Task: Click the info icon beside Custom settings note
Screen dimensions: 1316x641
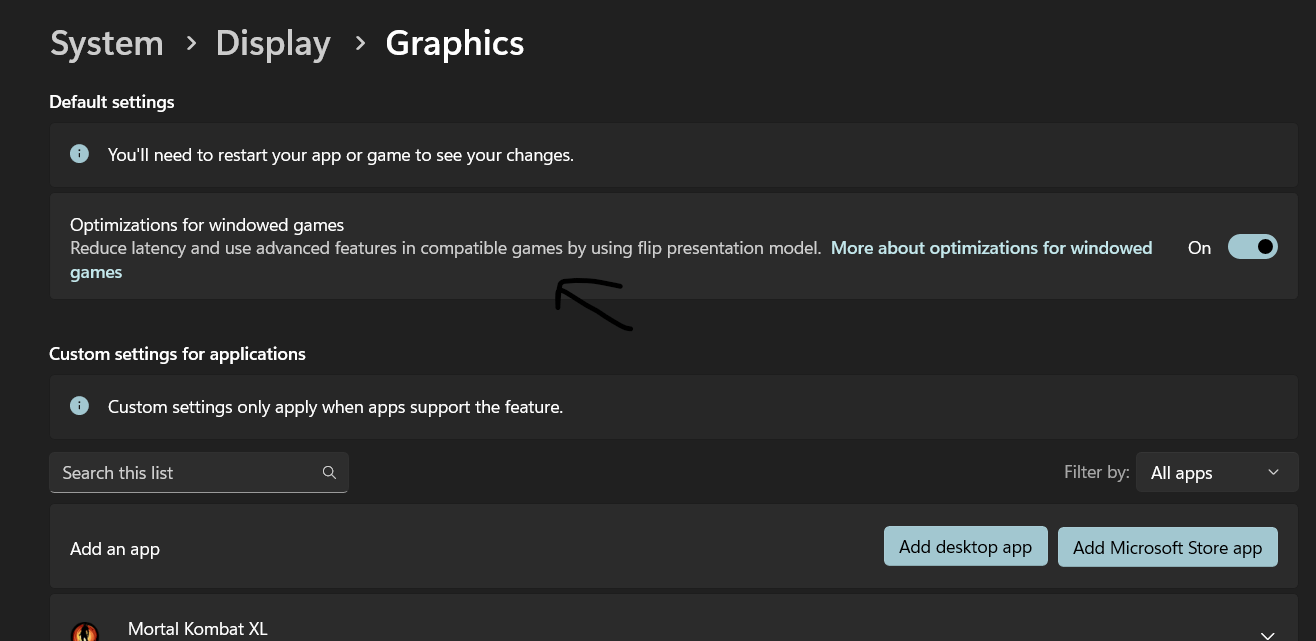Action: pyautogui.click(x=79, y=406)
